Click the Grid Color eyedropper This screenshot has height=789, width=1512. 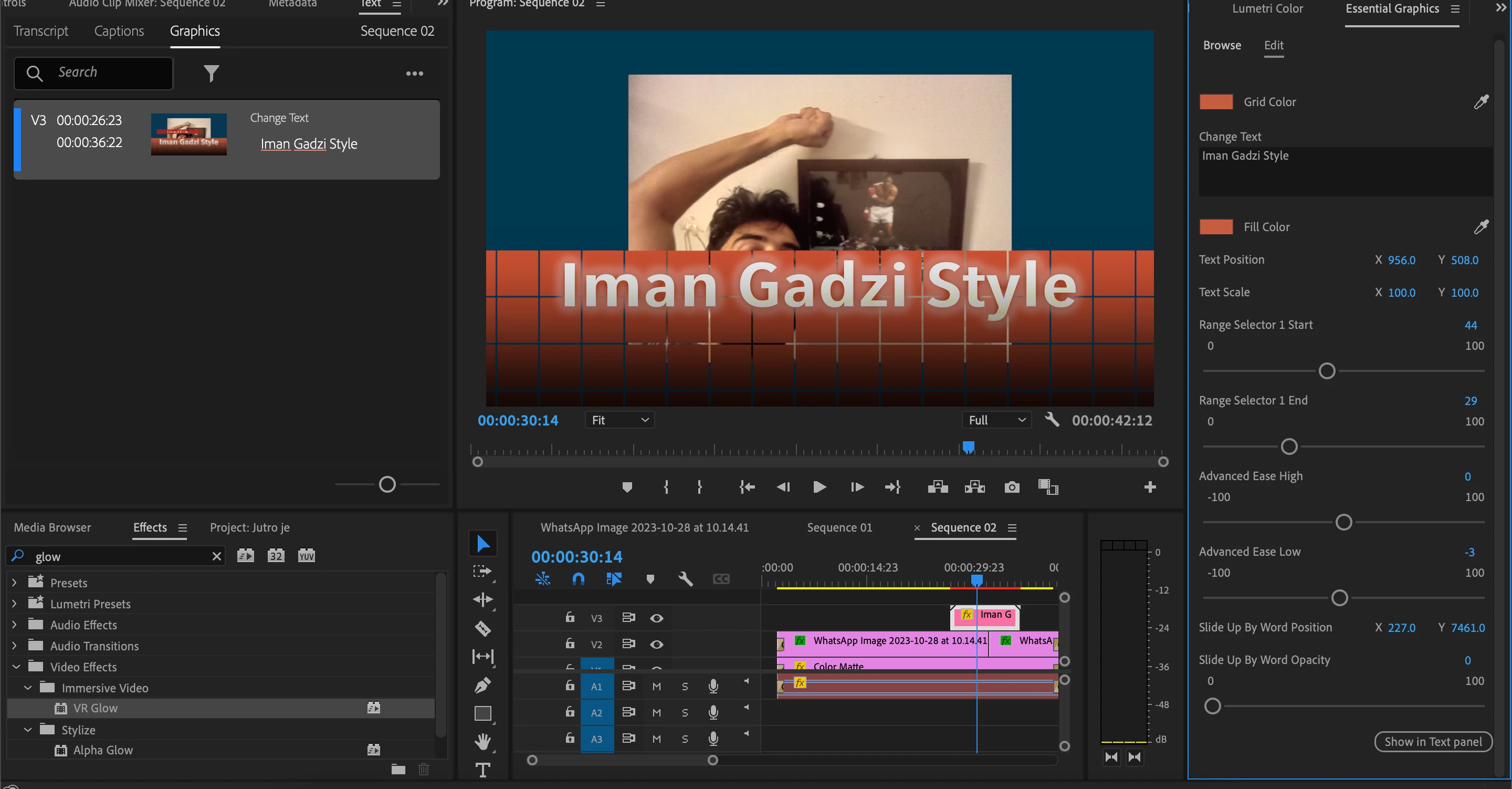1481,101
